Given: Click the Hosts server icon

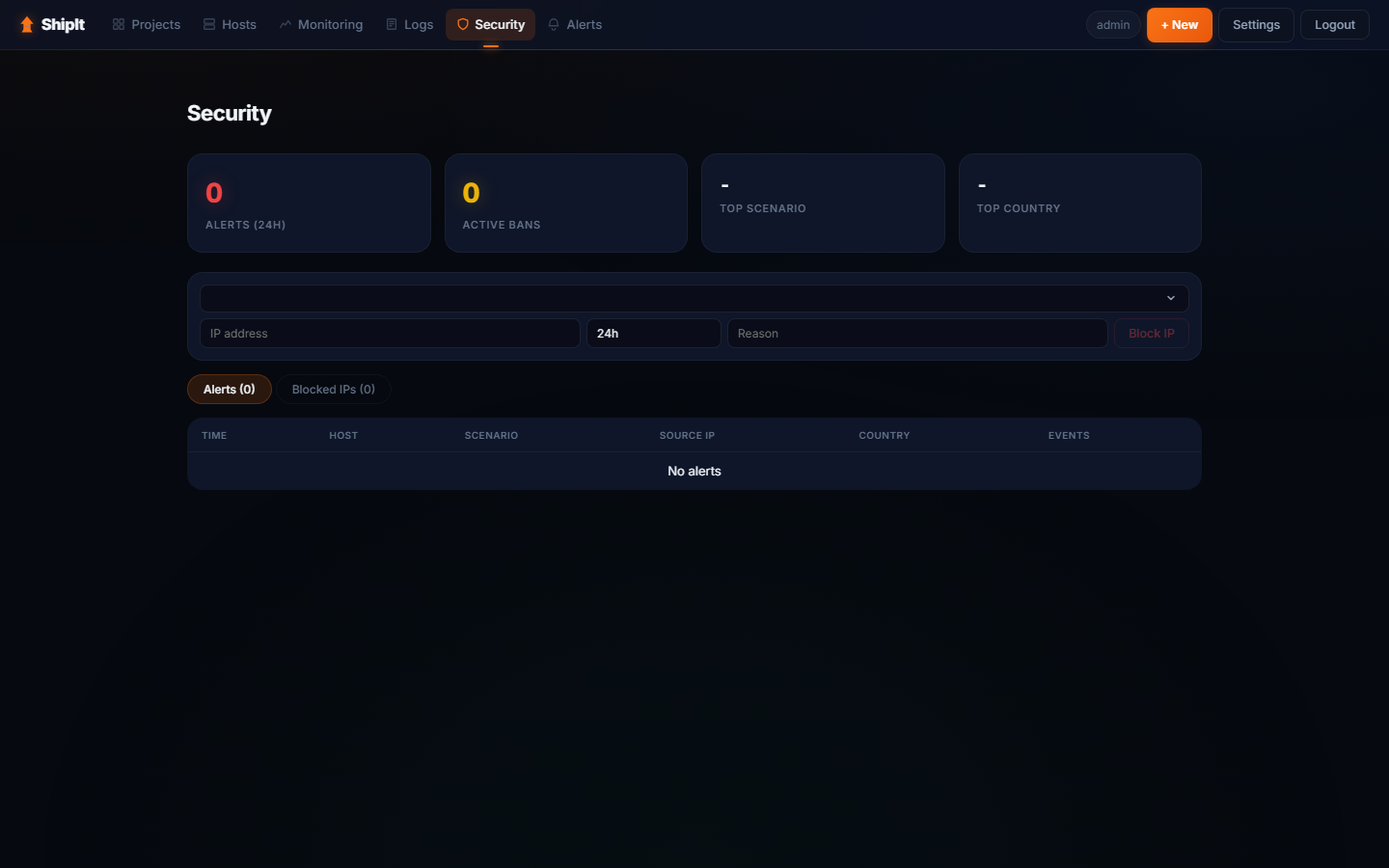Looking at the screenshot, I should pos(209,25).
